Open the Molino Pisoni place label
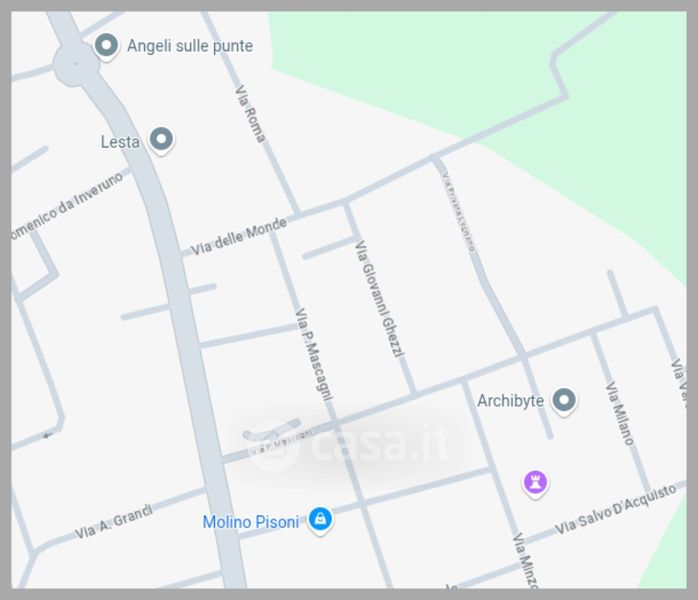The height and width of the screenshot is (600, 698). coord(251,522)
